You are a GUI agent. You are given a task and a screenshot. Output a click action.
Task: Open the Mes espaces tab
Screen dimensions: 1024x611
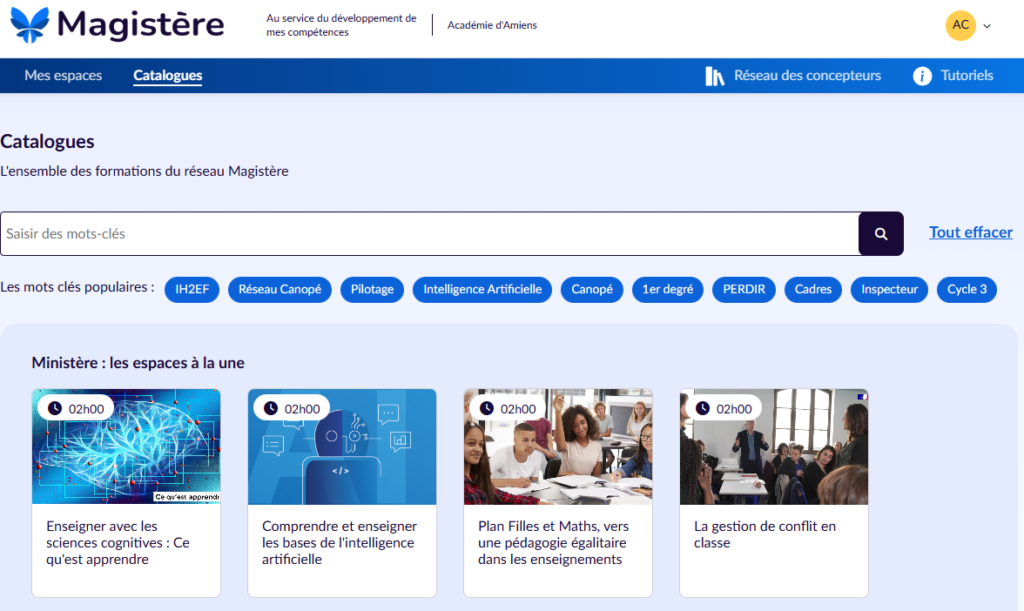point(63,76)
